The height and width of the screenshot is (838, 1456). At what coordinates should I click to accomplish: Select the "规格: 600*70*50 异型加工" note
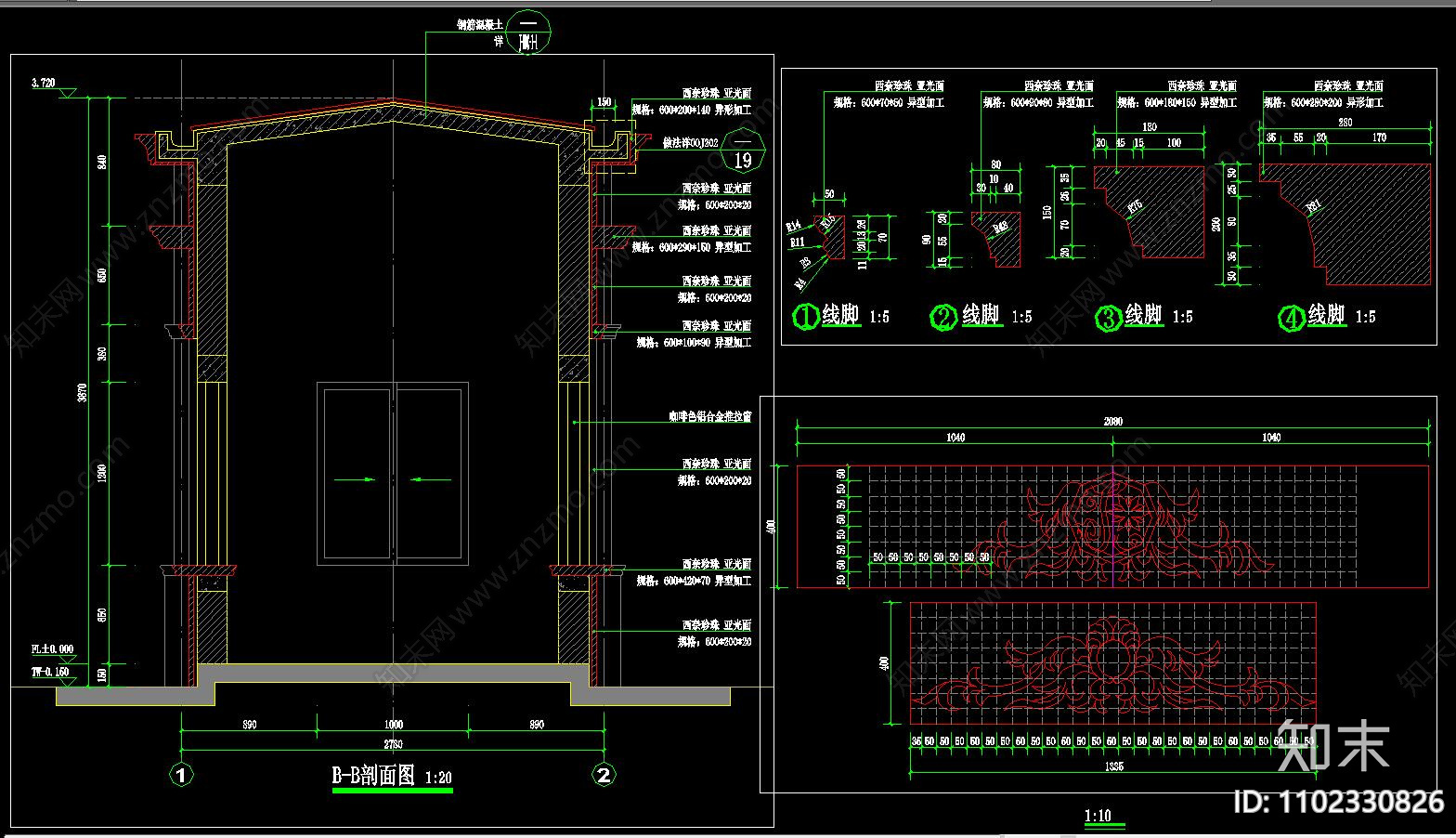(x=889, y=103)
